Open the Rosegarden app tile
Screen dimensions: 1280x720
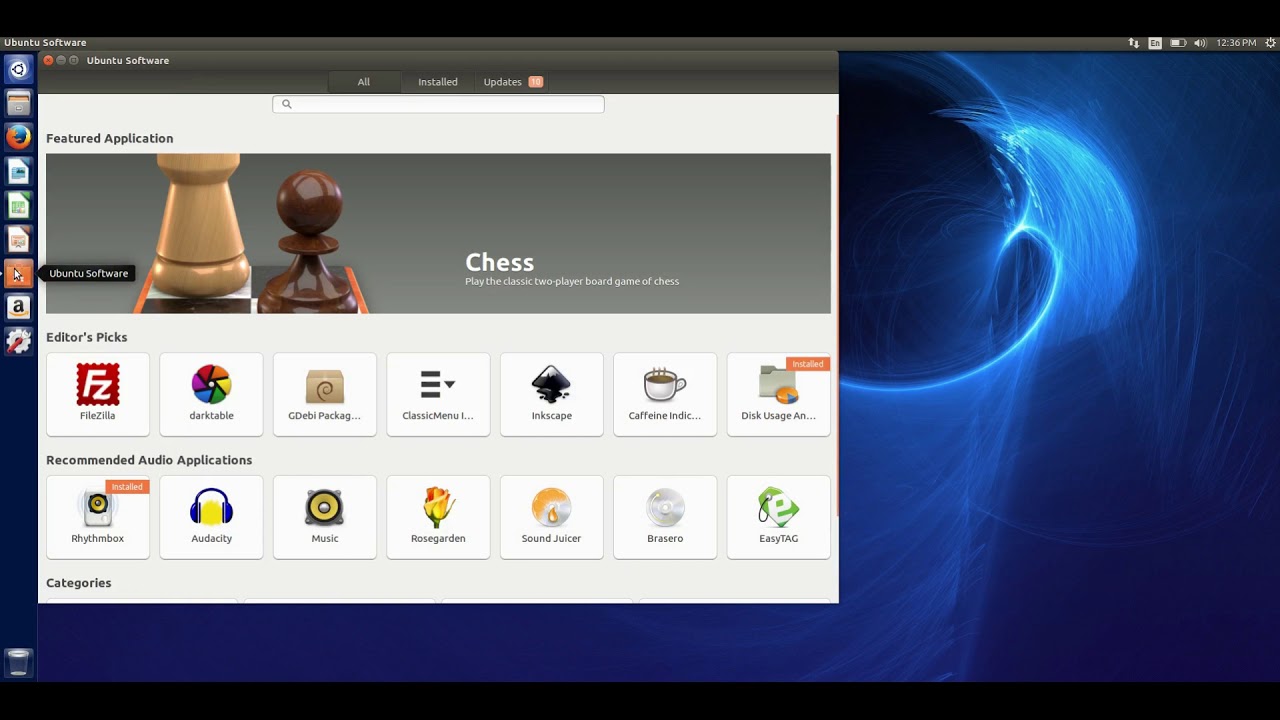coord(438,517)
